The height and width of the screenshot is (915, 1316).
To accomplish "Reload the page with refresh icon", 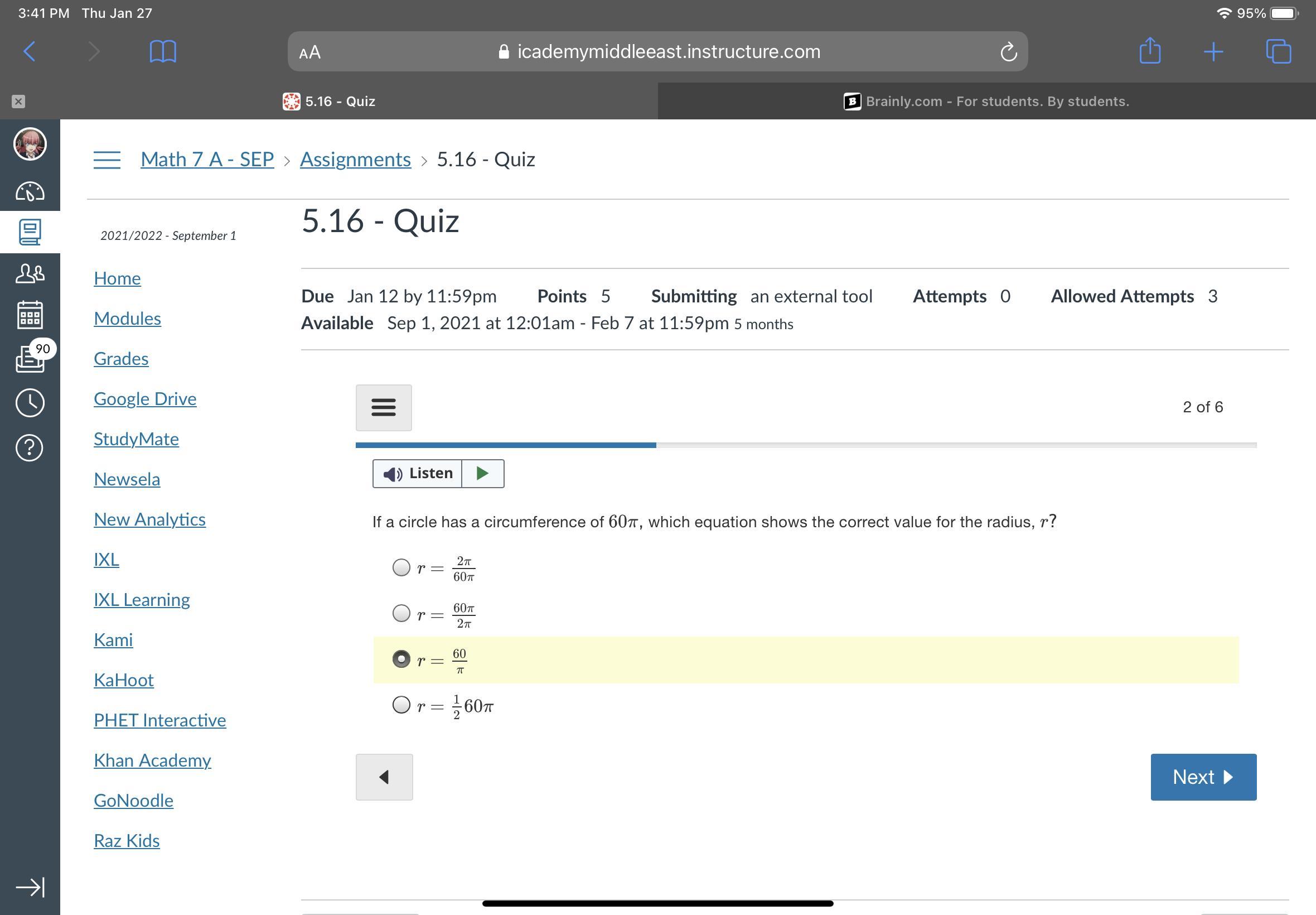I will tap(1008, 52).
